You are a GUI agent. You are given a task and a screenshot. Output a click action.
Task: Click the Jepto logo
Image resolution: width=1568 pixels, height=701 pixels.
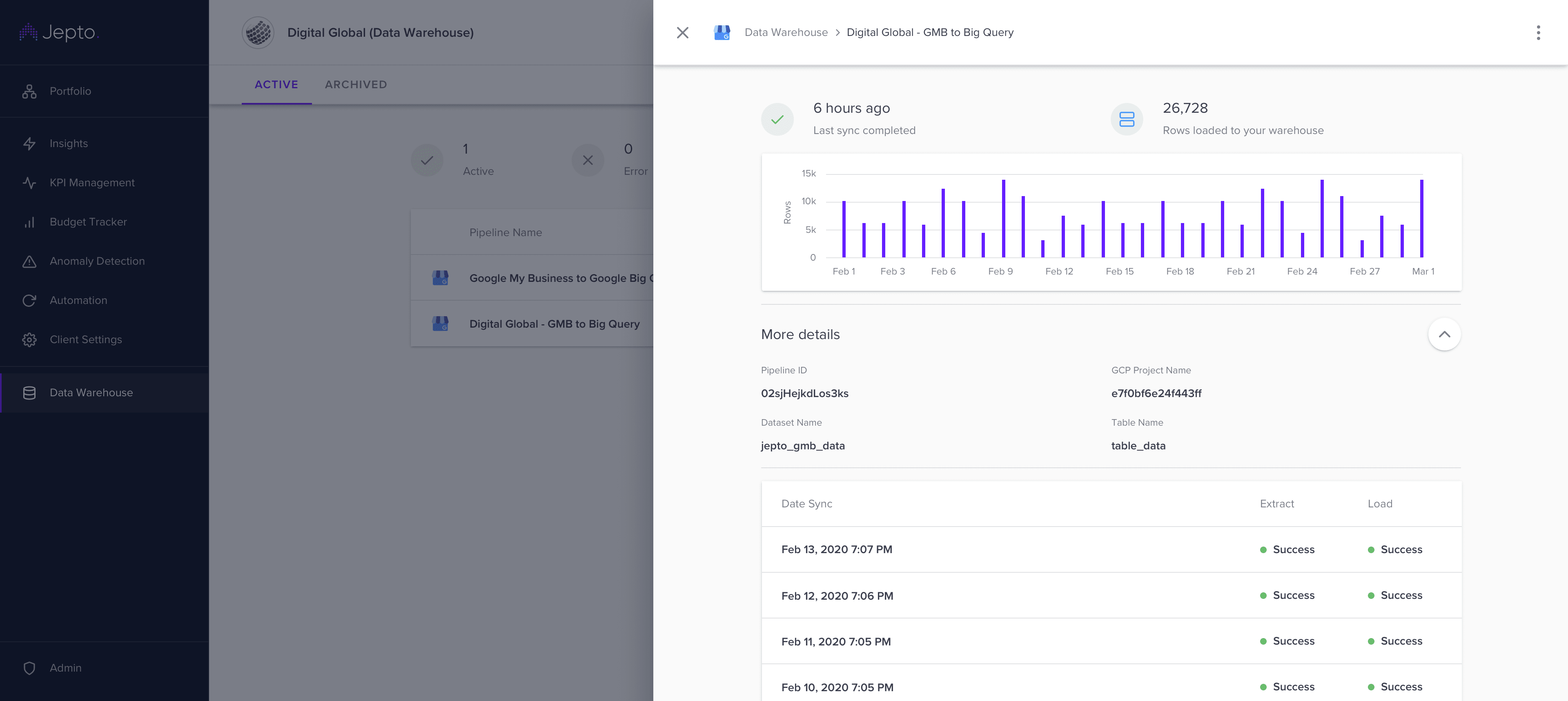(58, 32)
